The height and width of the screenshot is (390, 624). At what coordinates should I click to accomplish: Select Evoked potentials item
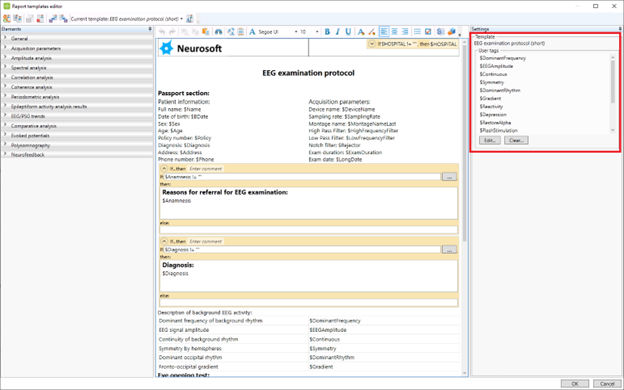(77, 135)
